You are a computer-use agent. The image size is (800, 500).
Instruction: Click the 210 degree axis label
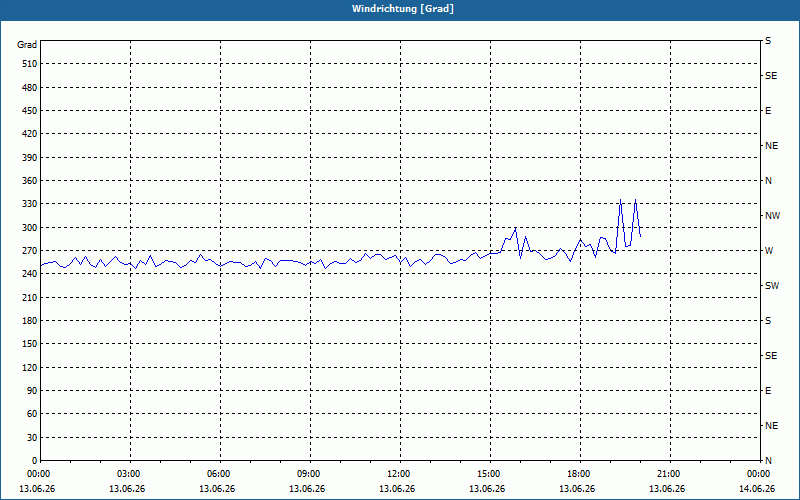pyautogui.click(x=30, y=297)
